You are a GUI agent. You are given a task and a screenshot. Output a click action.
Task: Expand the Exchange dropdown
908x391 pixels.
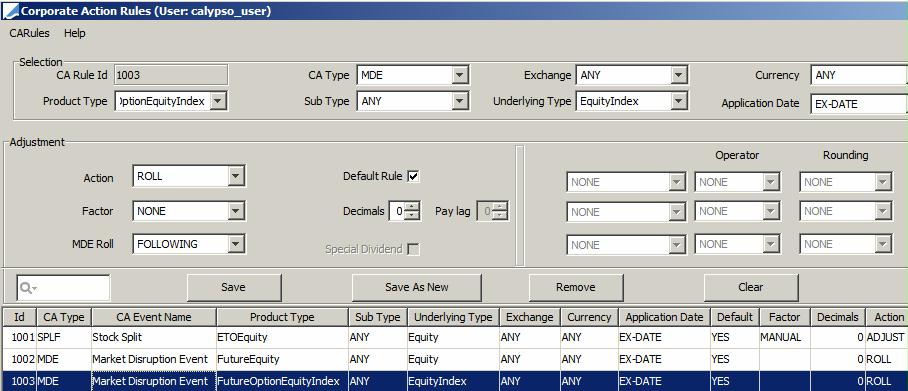(679, 75)
